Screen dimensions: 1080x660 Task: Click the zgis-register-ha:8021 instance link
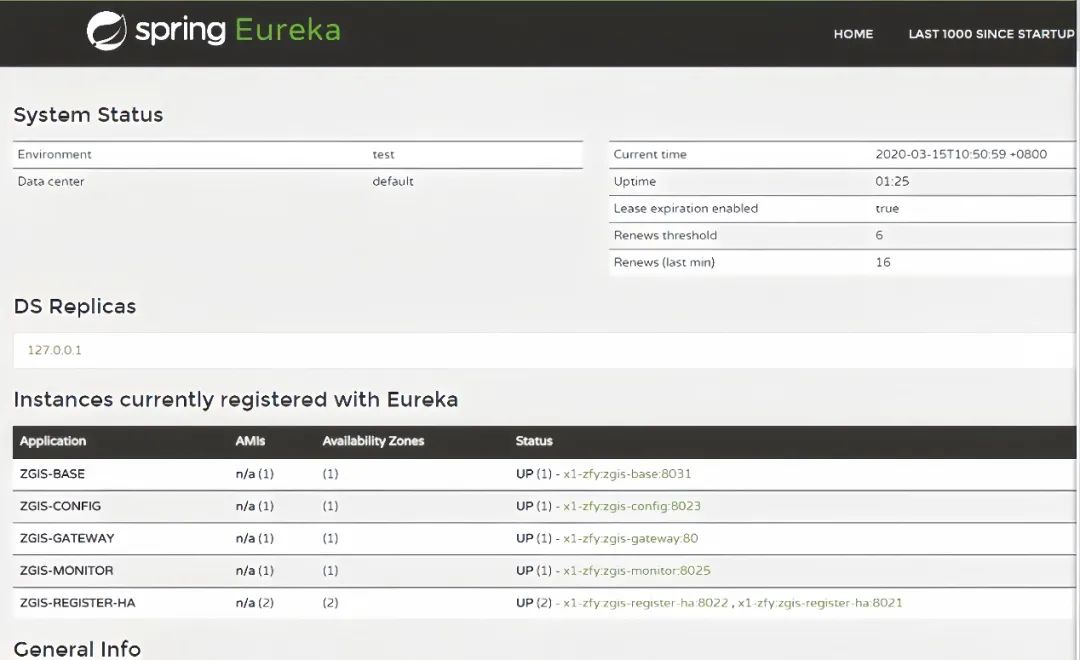point(820,603)
